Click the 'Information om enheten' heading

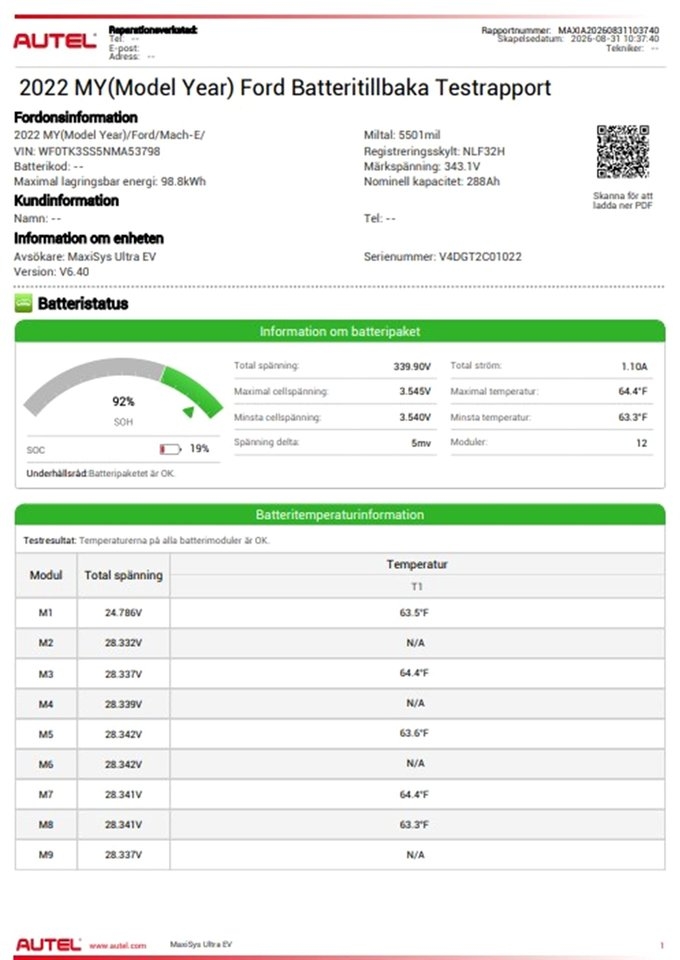(89, 238)
